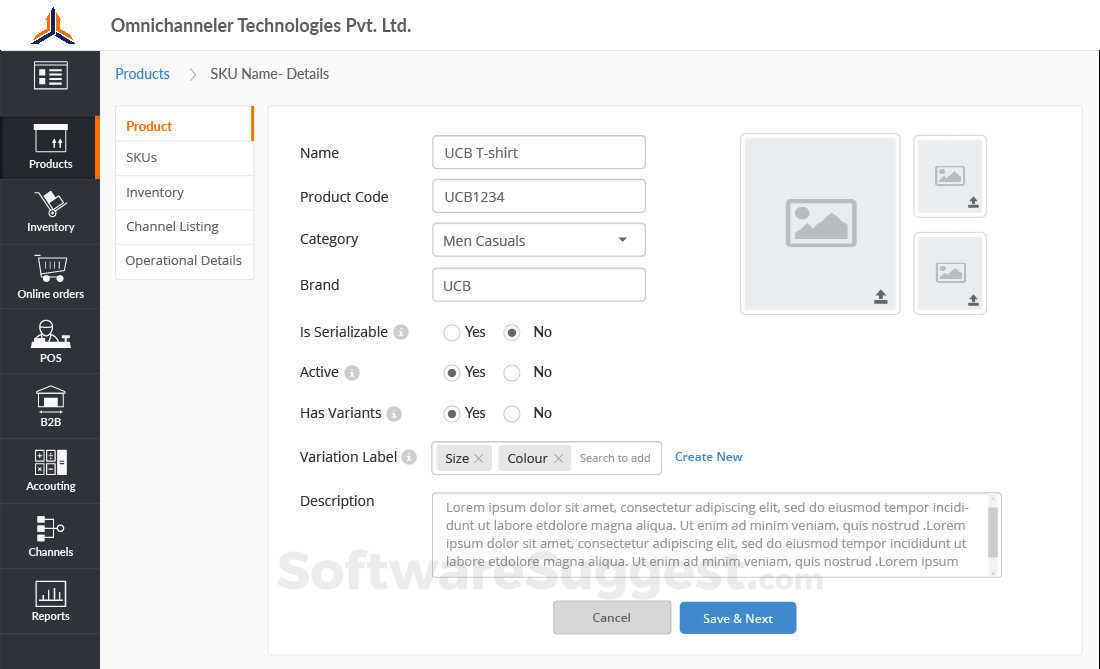Viewport: 1100px width, 669px height.
Task: Switch to the SKUs tab
Action: (x=142, y=158)
